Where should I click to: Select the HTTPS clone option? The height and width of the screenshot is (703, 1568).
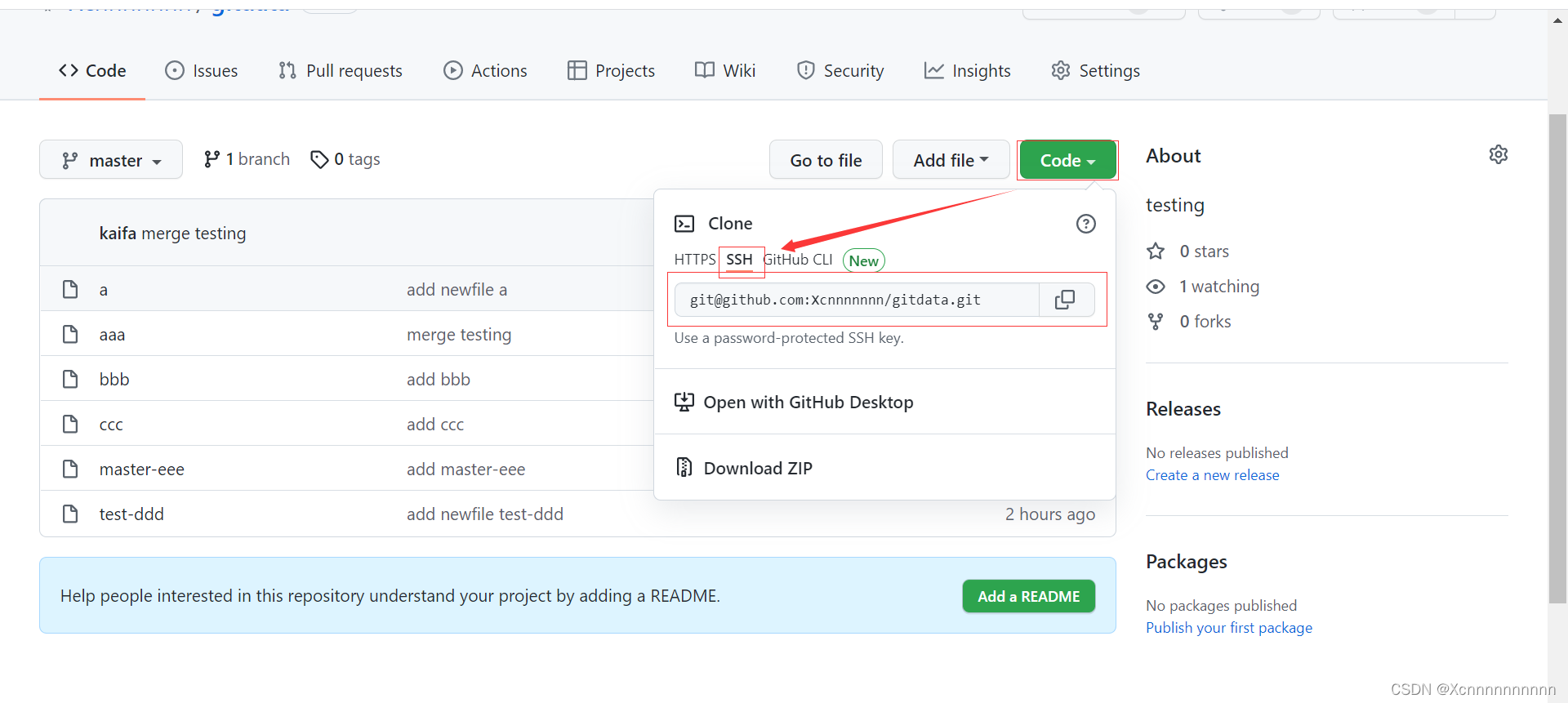pyautogui.click(x=694, y=260)
